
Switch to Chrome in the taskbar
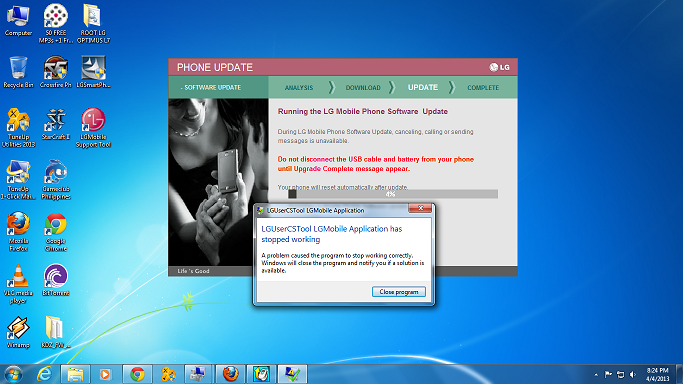137,374
